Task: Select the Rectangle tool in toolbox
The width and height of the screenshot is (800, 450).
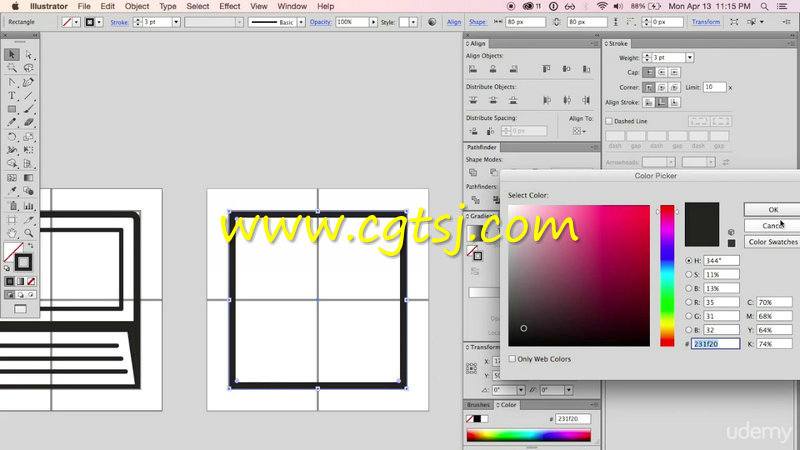Action: 12,109
